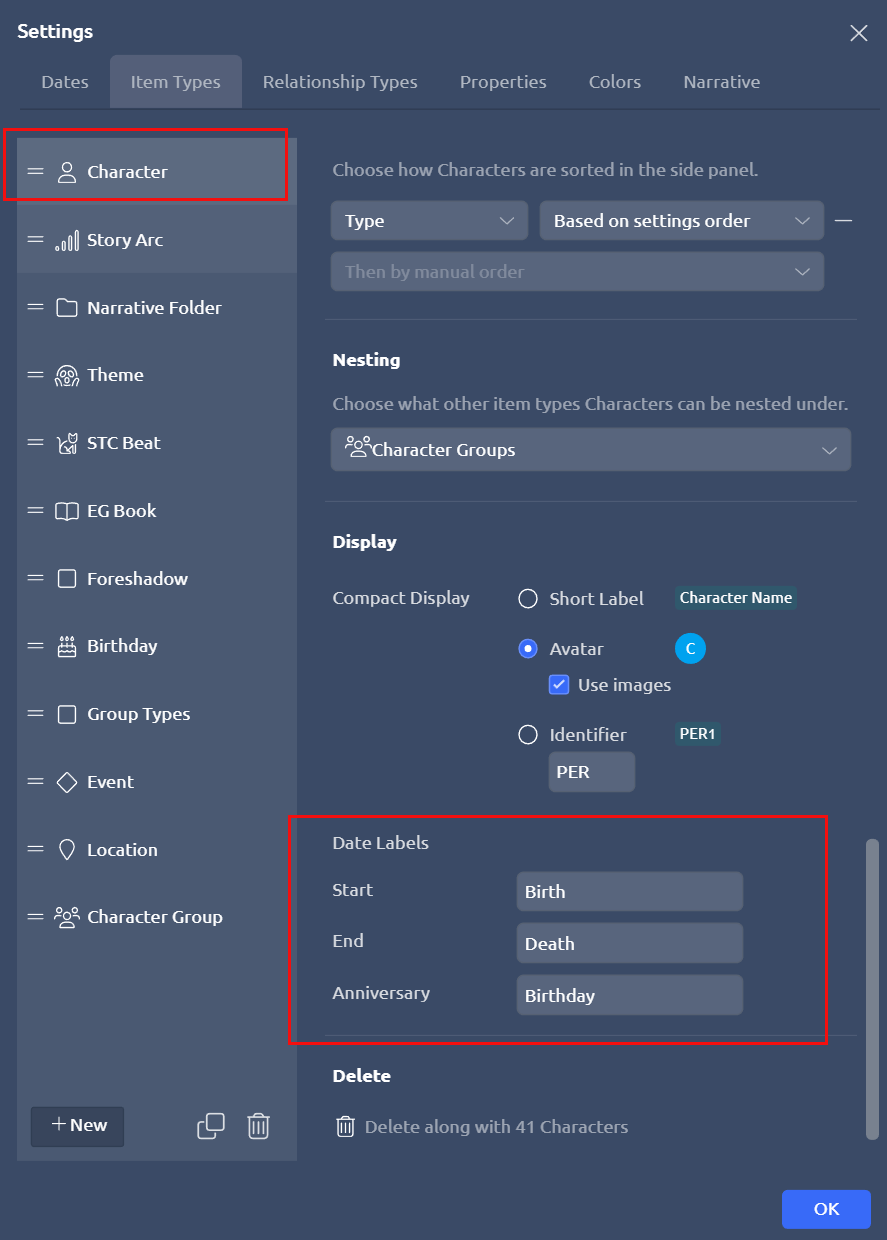This screenshot has width=887, height=1240.
Task: Click the New item type button
Action: pos(78,1125)
